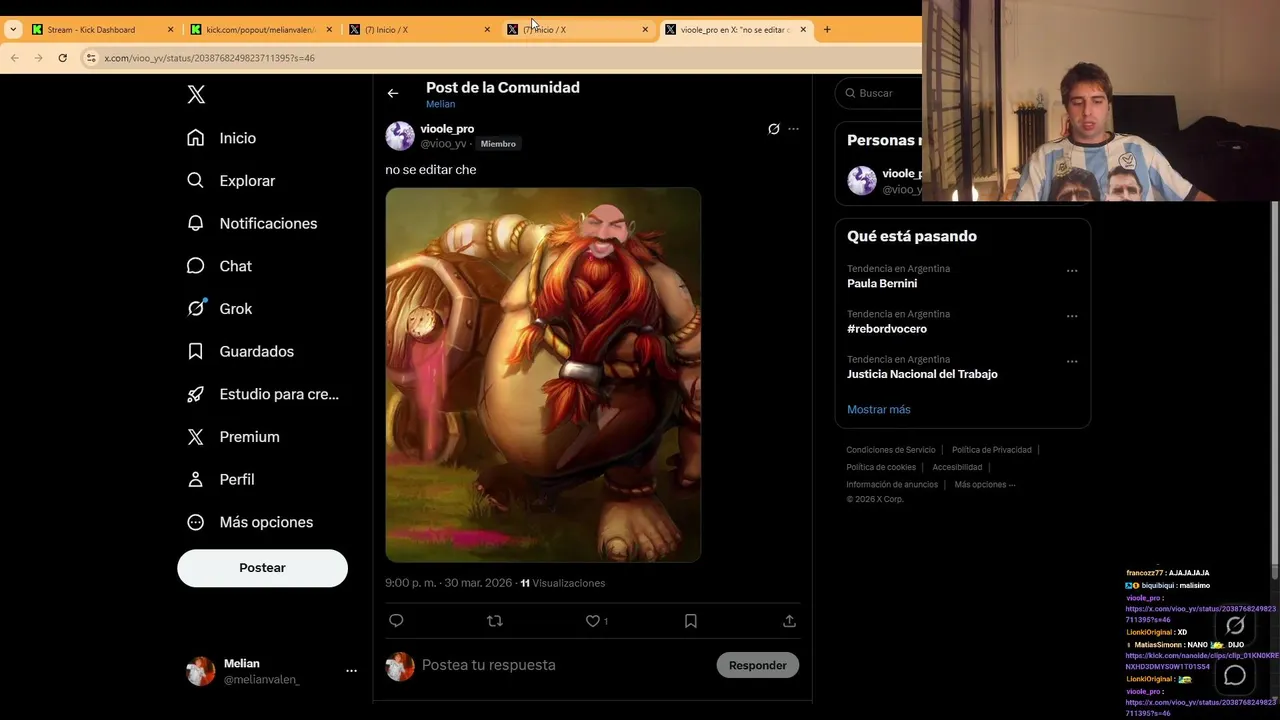Click the Responder button
Image resolution: width=1280 pixels, height=720 pixels.
point(757,665)
